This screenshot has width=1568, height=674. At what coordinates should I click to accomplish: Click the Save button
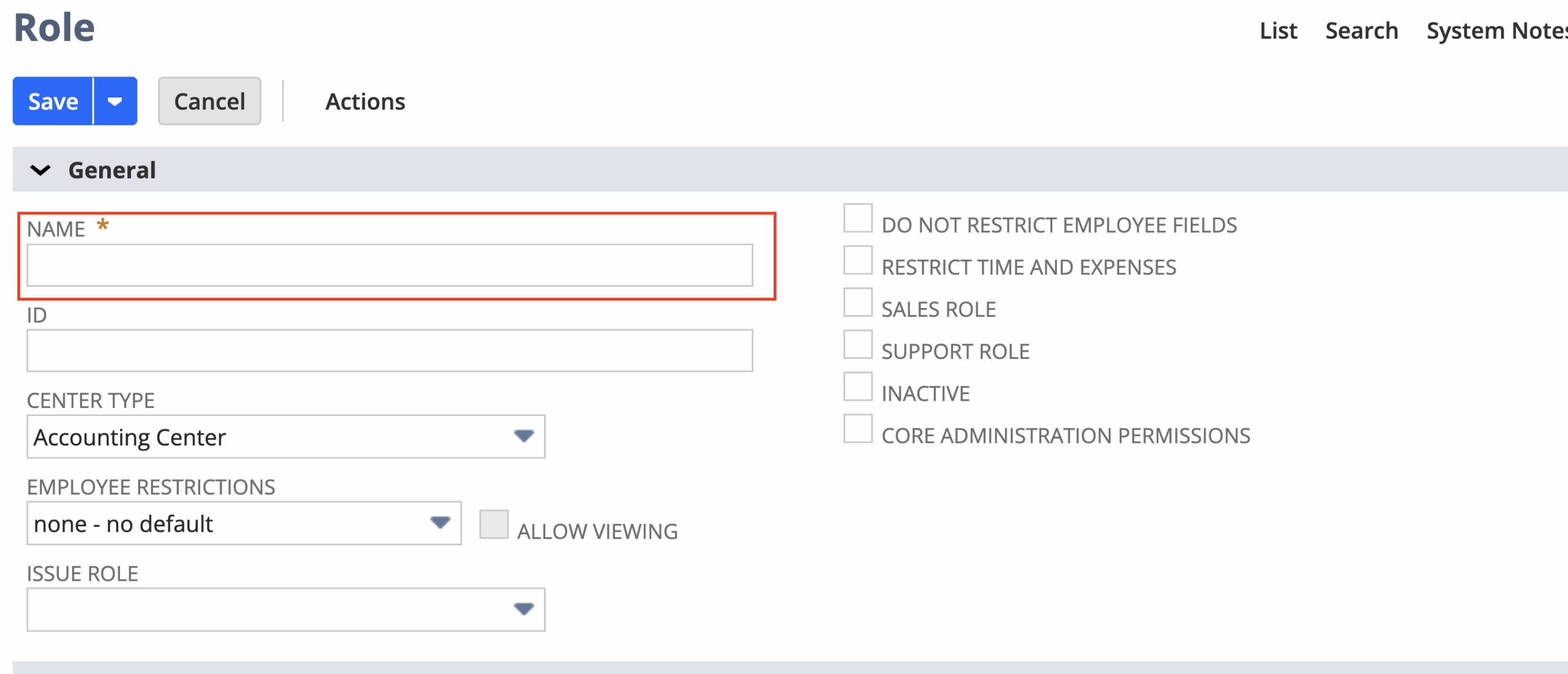click(53, 101)
